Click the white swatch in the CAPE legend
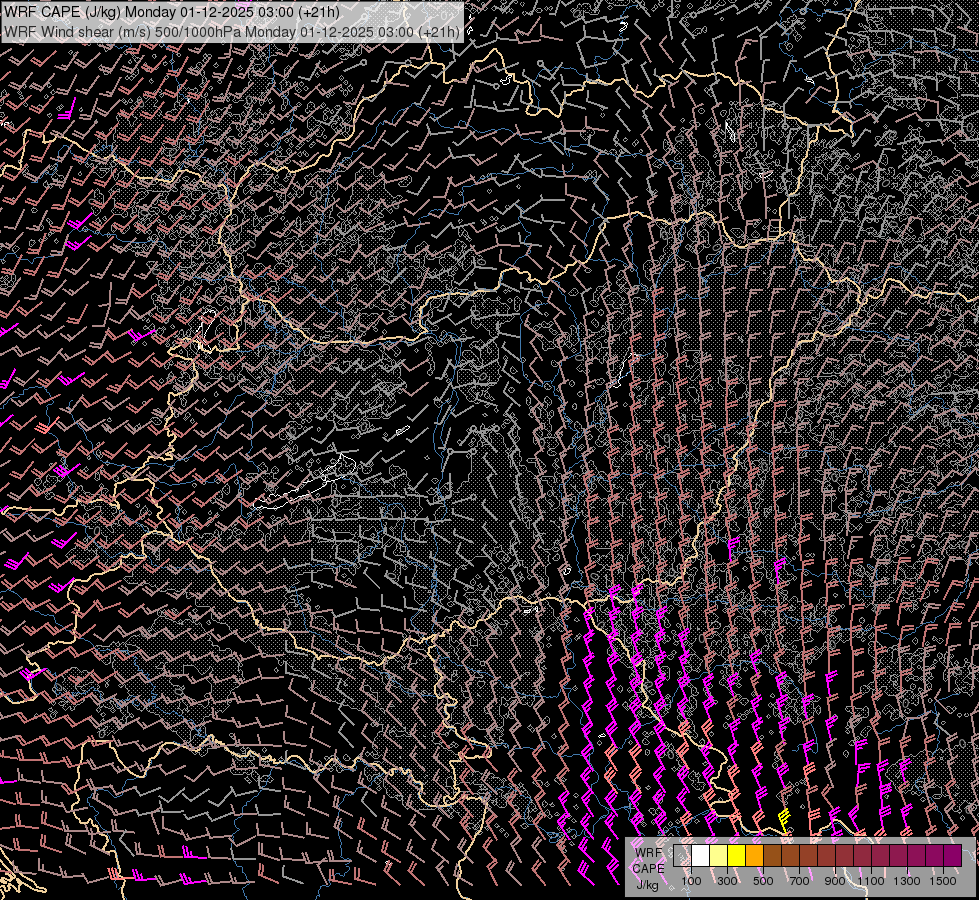 point(701,855)
